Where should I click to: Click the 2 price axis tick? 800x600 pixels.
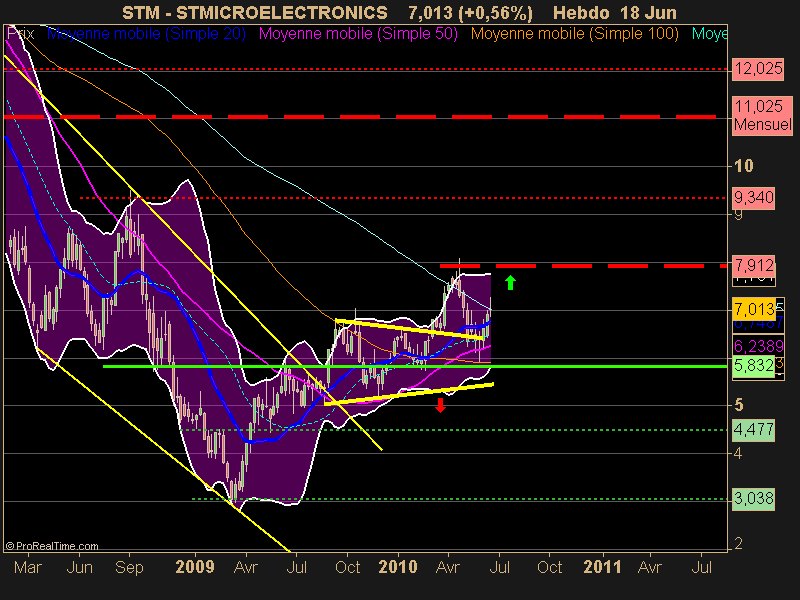click(738, 544)
